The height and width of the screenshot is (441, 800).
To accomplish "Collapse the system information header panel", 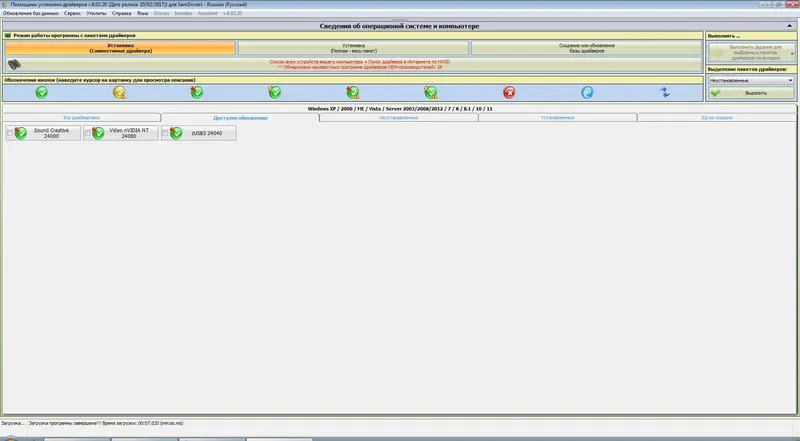I will (x=790, y=26).
